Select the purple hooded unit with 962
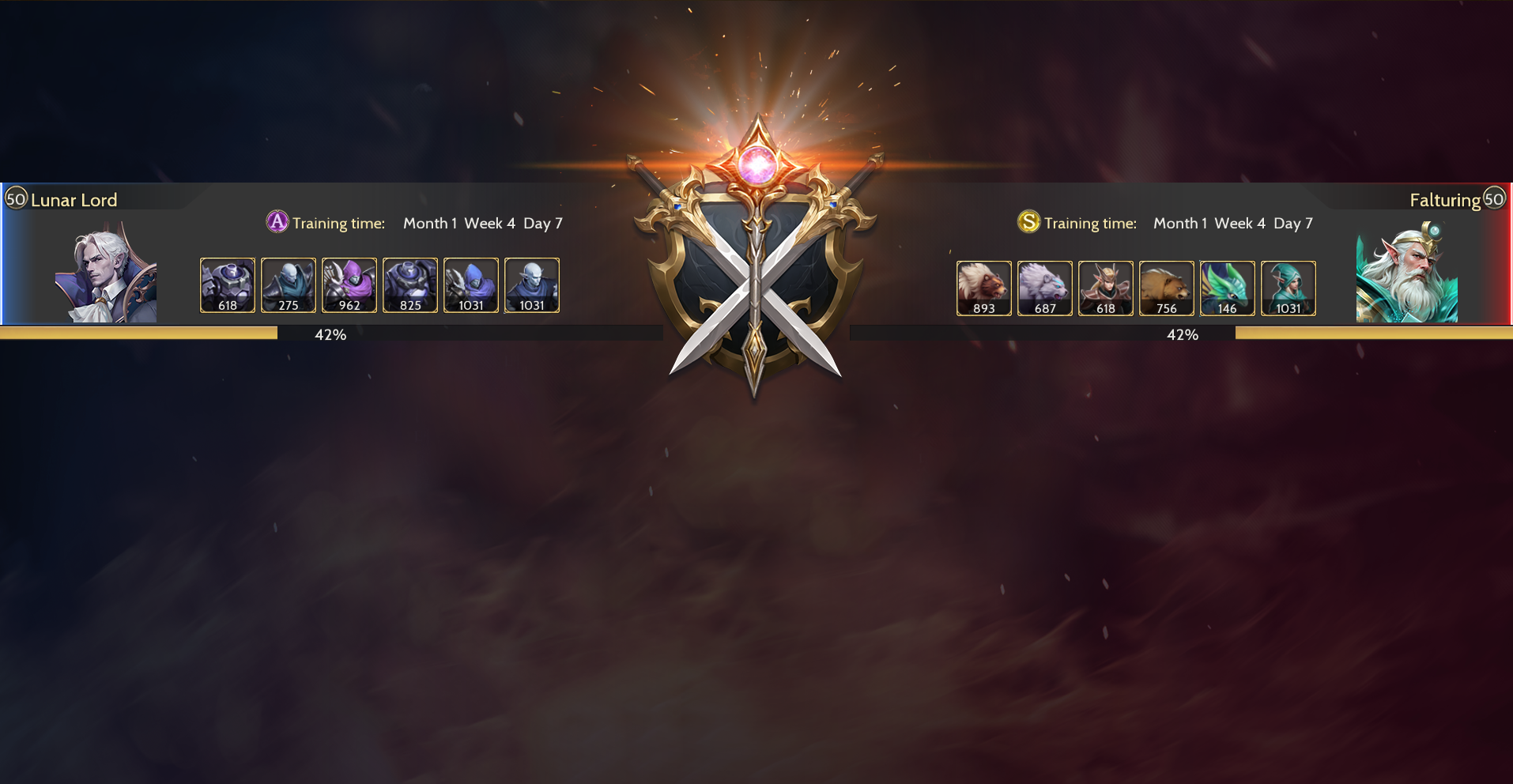 click(349, 285)
